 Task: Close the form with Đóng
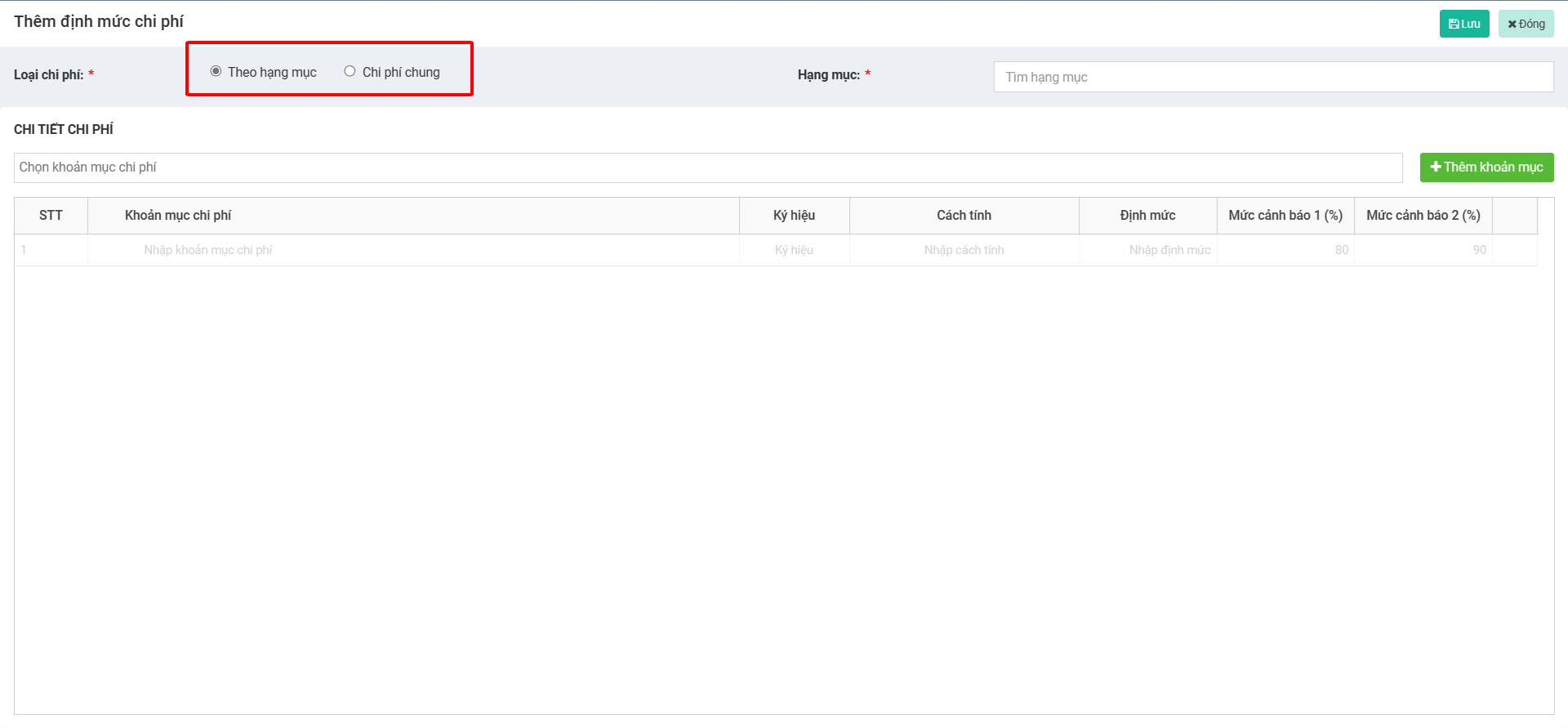[x=1526, y=24]
